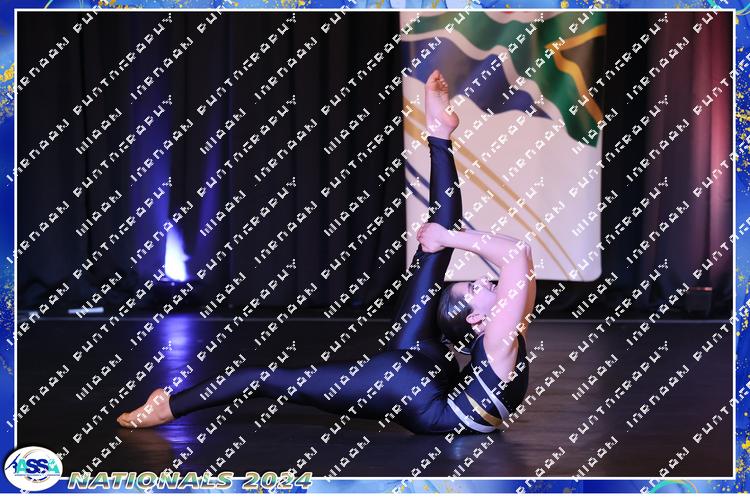Click the ASSA logo badge
750x500 pixels.
(x=33, y=469)
